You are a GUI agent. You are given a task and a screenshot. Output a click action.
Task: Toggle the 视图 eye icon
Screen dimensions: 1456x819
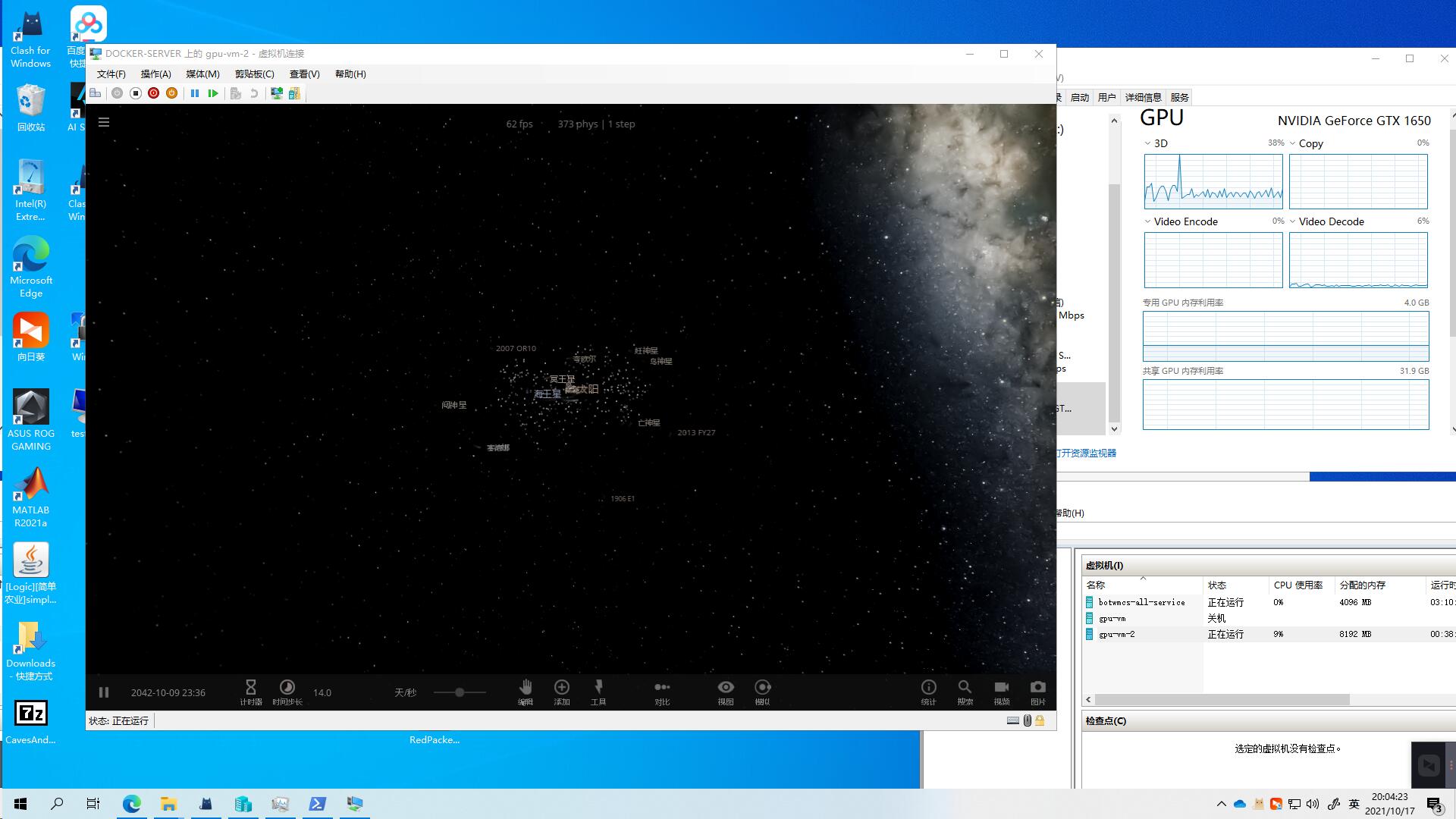726,687
